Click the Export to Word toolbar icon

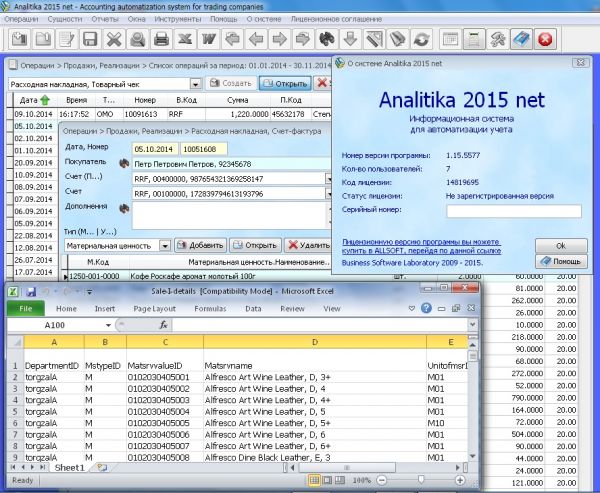pyautogui.click(x=209, y=39)
